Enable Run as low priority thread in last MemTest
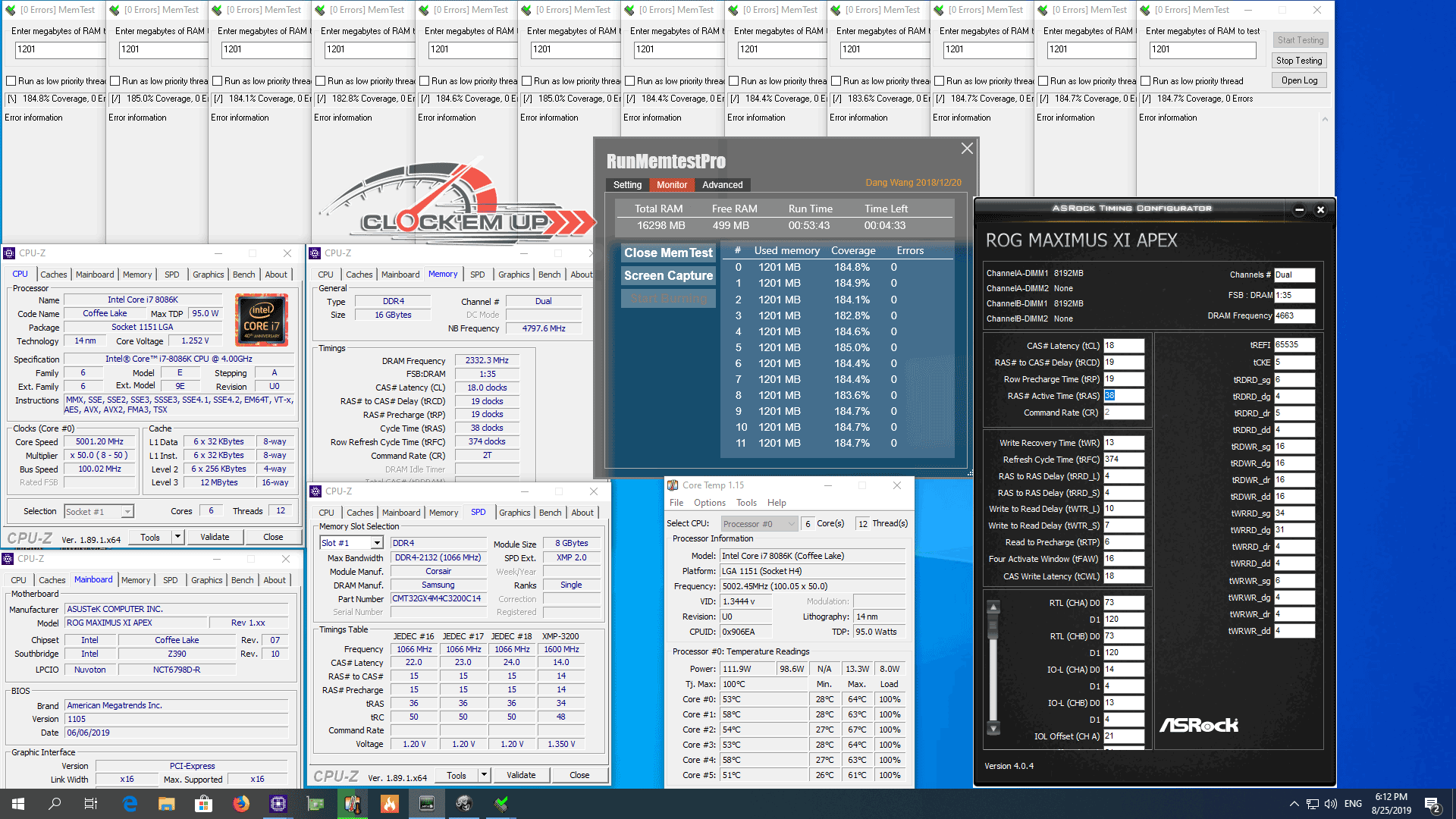Image resolution: width=1456 pixels, height=819 pixels. (x=1144, y=81)
